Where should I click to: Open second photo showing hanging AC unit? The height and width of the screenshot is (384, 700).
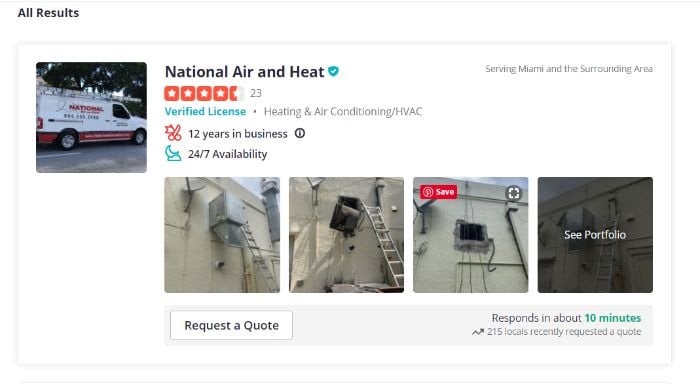(346, 235)
